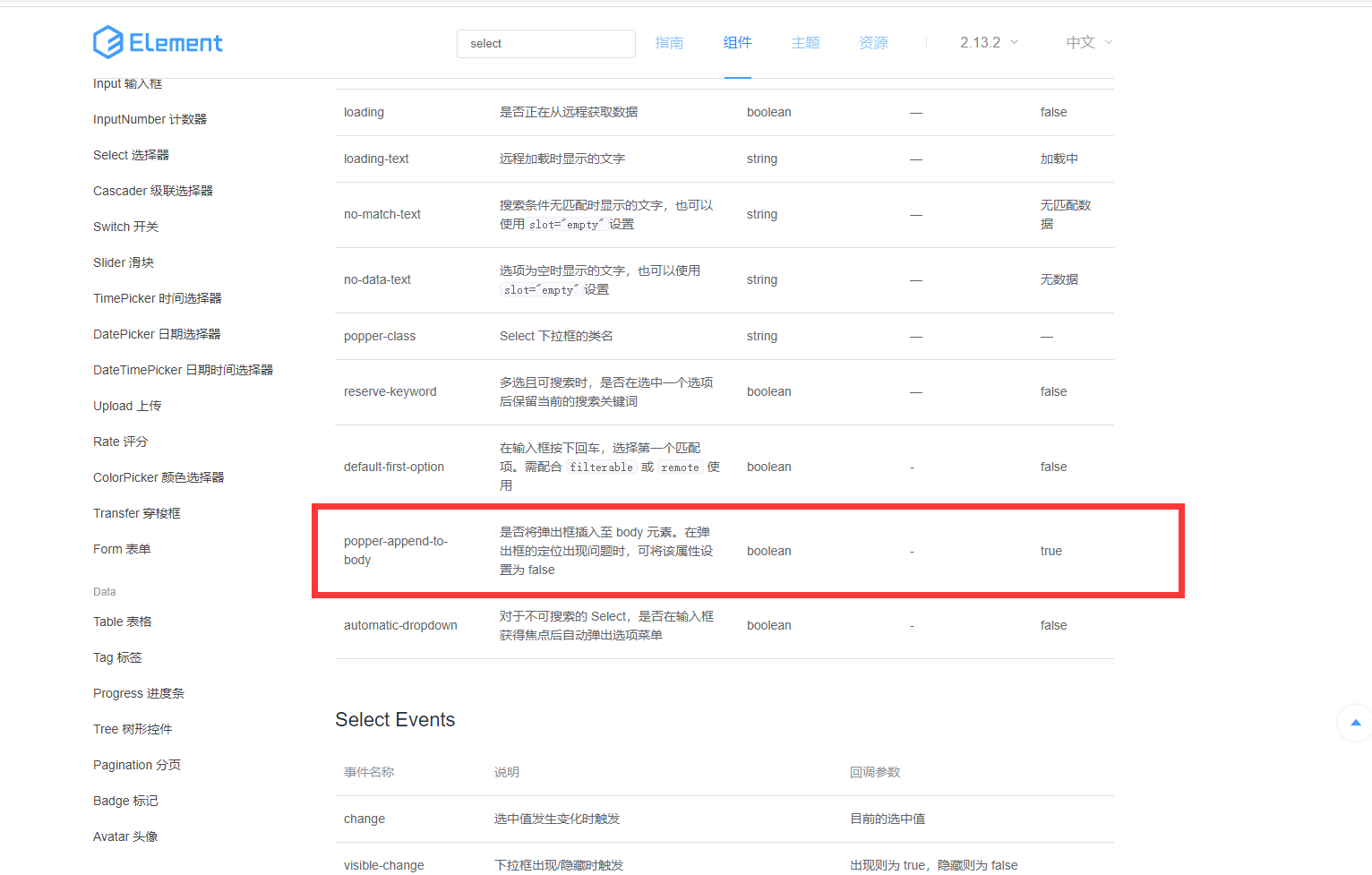This screenshot has height=875, width=1372.
Task: Open DatePicker 日期选择器 in sidebar
Action: [x=157, y=334]
